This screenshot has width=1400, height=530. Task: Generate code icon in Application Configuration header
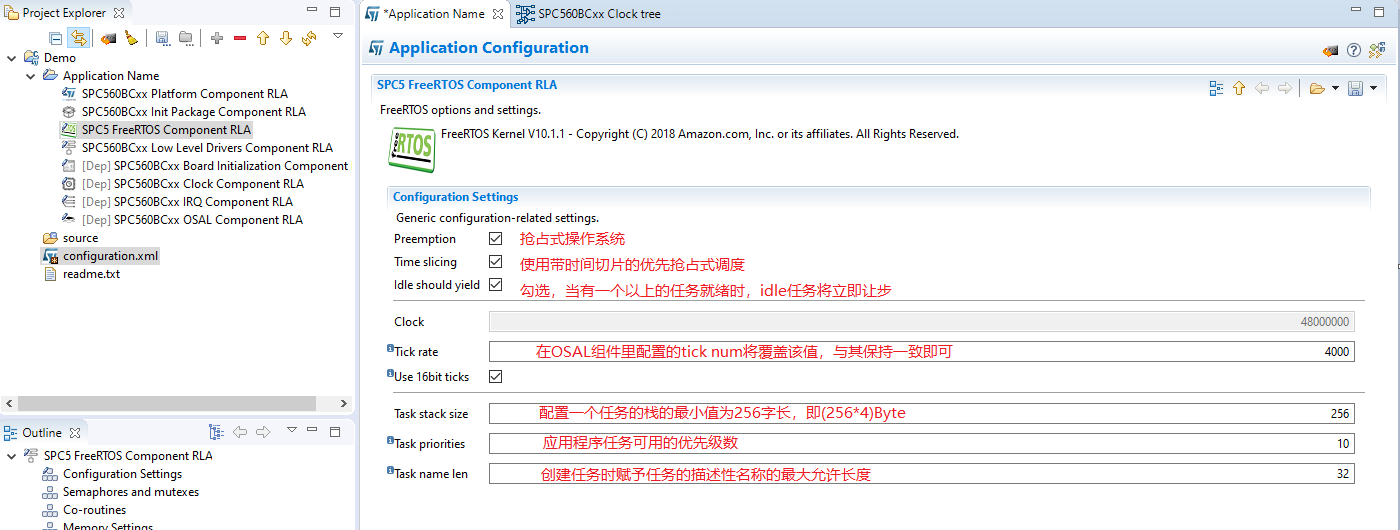1330,50
